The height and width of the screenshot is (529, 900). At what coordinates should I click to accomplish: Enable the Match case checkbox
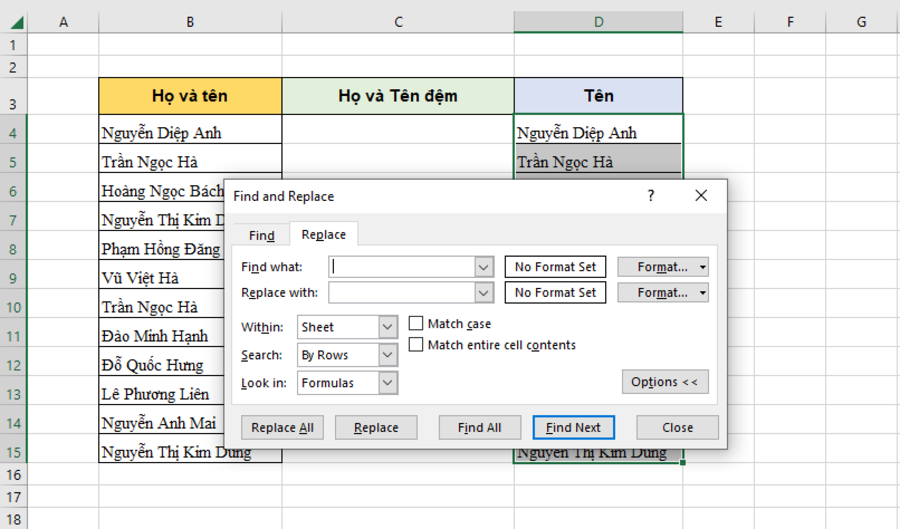click(416, 324)
